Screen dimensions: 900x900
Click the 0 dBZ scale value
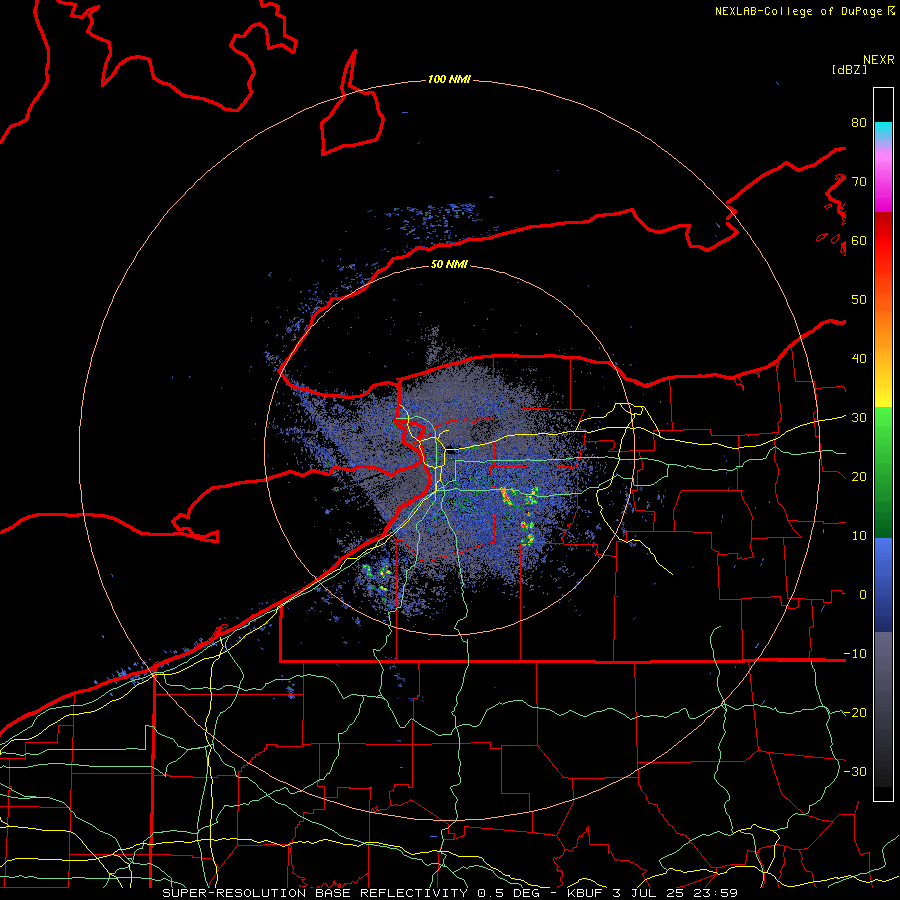click(x=863, y=595)
